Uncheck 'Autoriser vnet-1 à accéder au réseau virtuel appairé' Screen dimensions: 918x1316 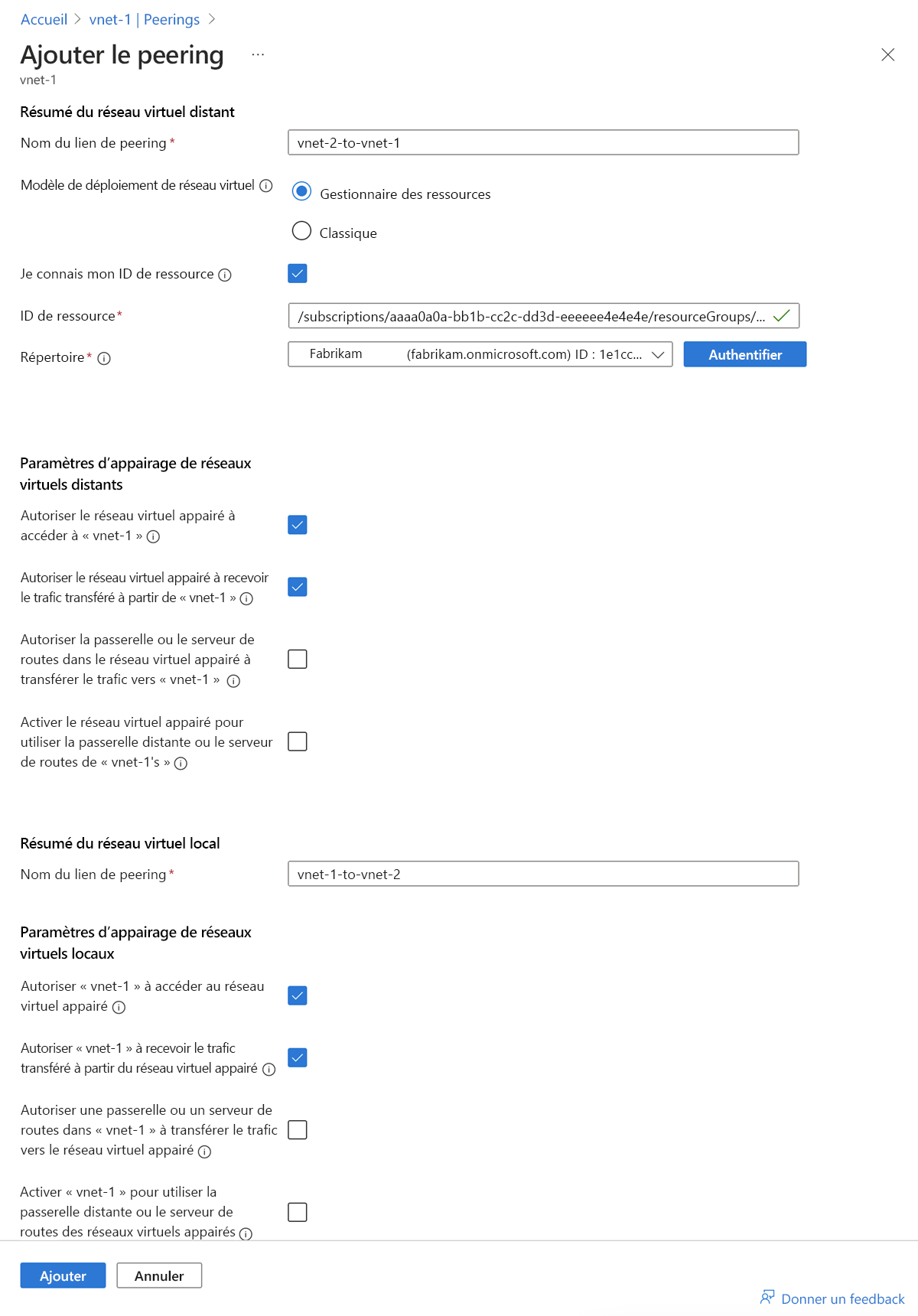coord(298,995)
